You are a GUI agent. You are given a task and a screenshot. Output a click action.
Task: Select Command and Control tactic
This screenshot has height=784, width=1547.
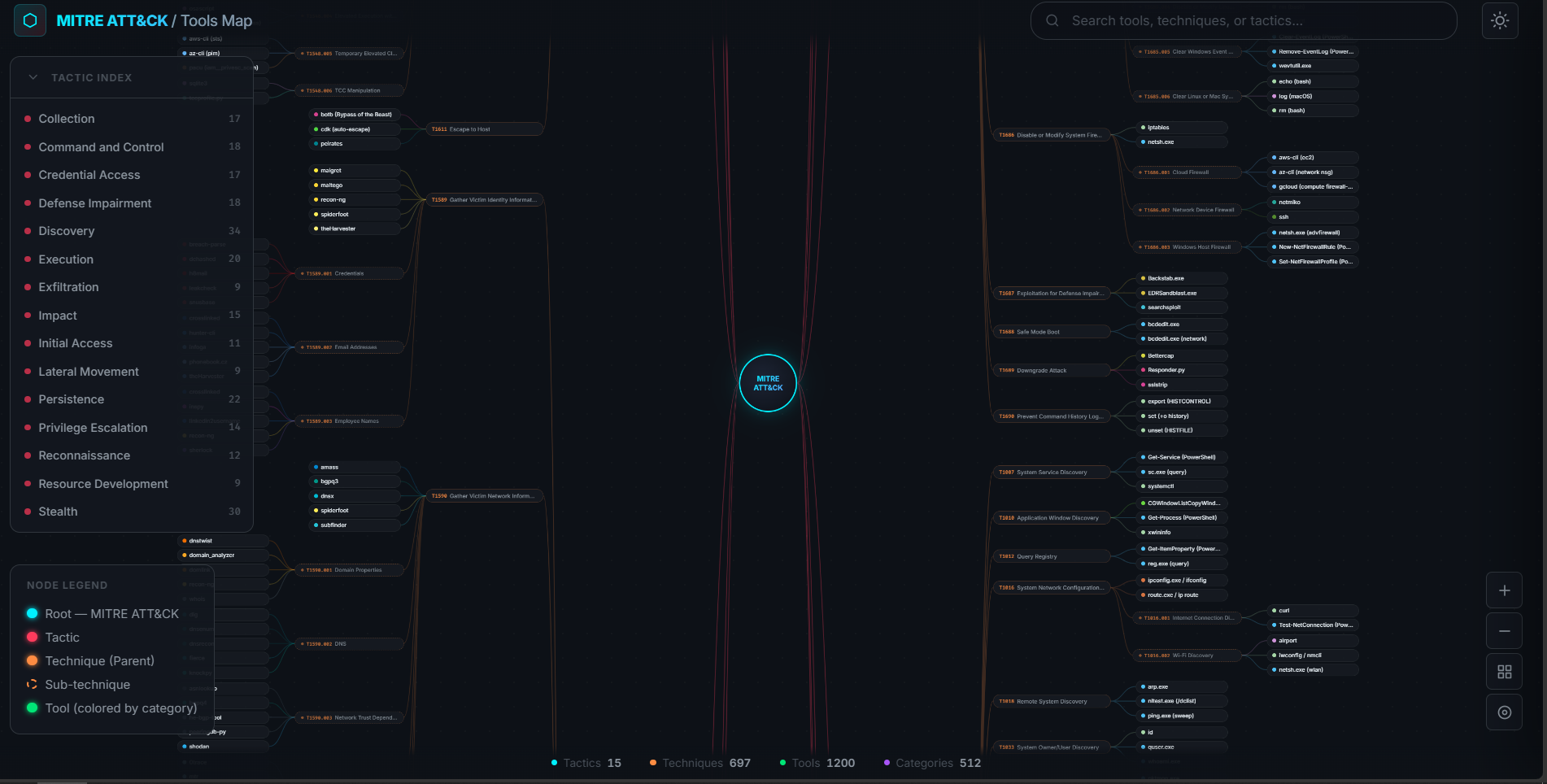point(132,147)
